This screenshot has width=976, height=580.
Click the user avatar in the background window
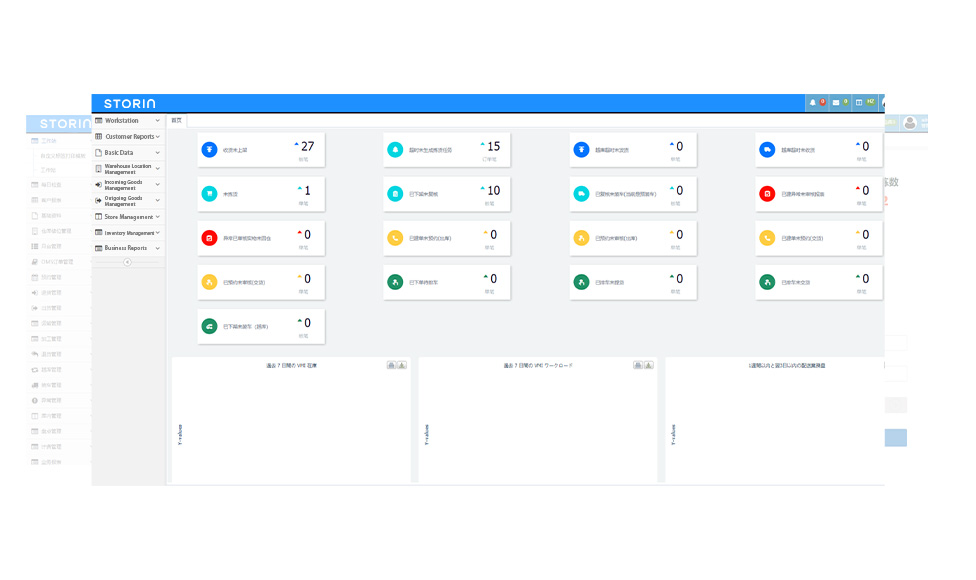910,123
